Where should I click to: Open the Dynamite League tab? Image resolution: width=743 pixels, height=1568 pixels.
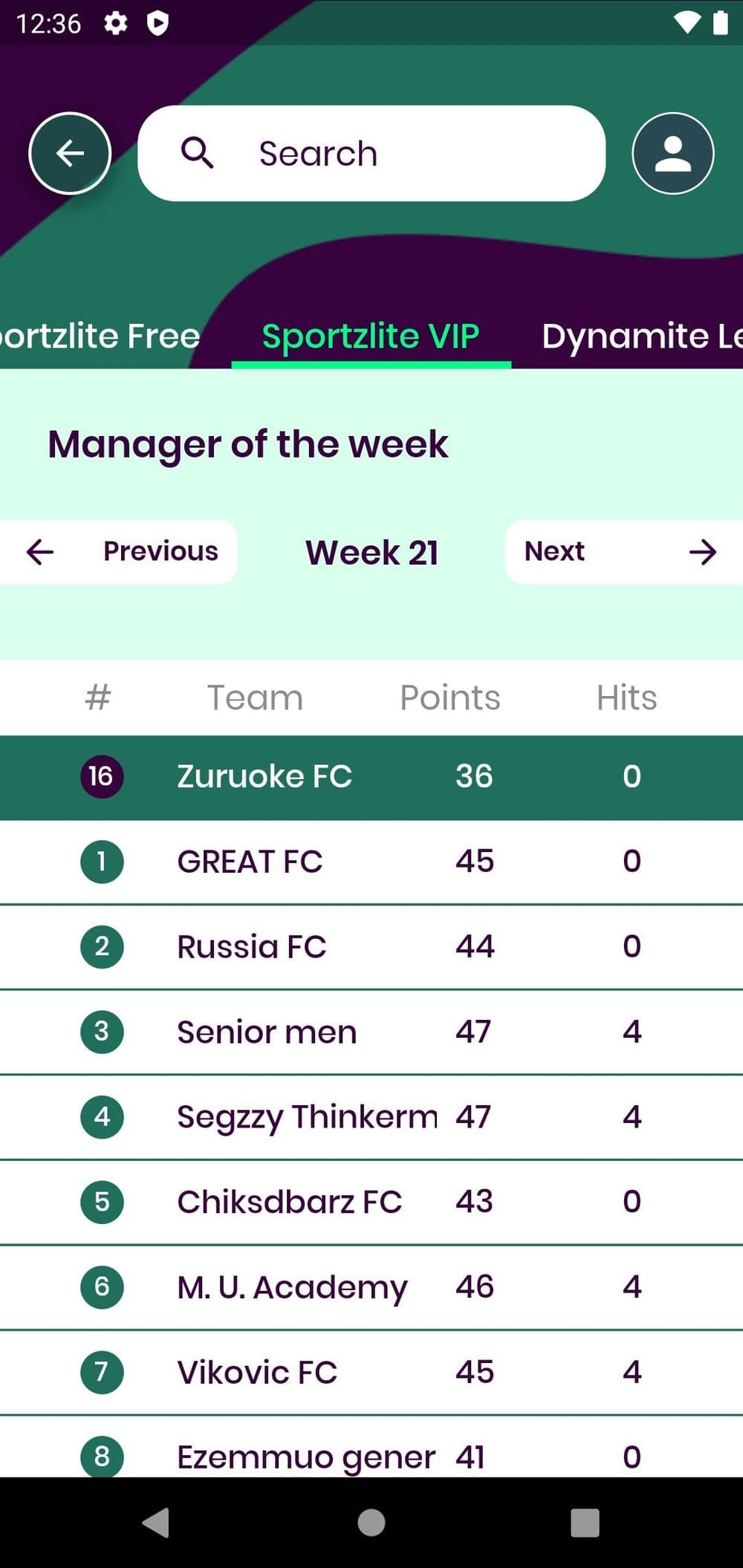(641, 336)
